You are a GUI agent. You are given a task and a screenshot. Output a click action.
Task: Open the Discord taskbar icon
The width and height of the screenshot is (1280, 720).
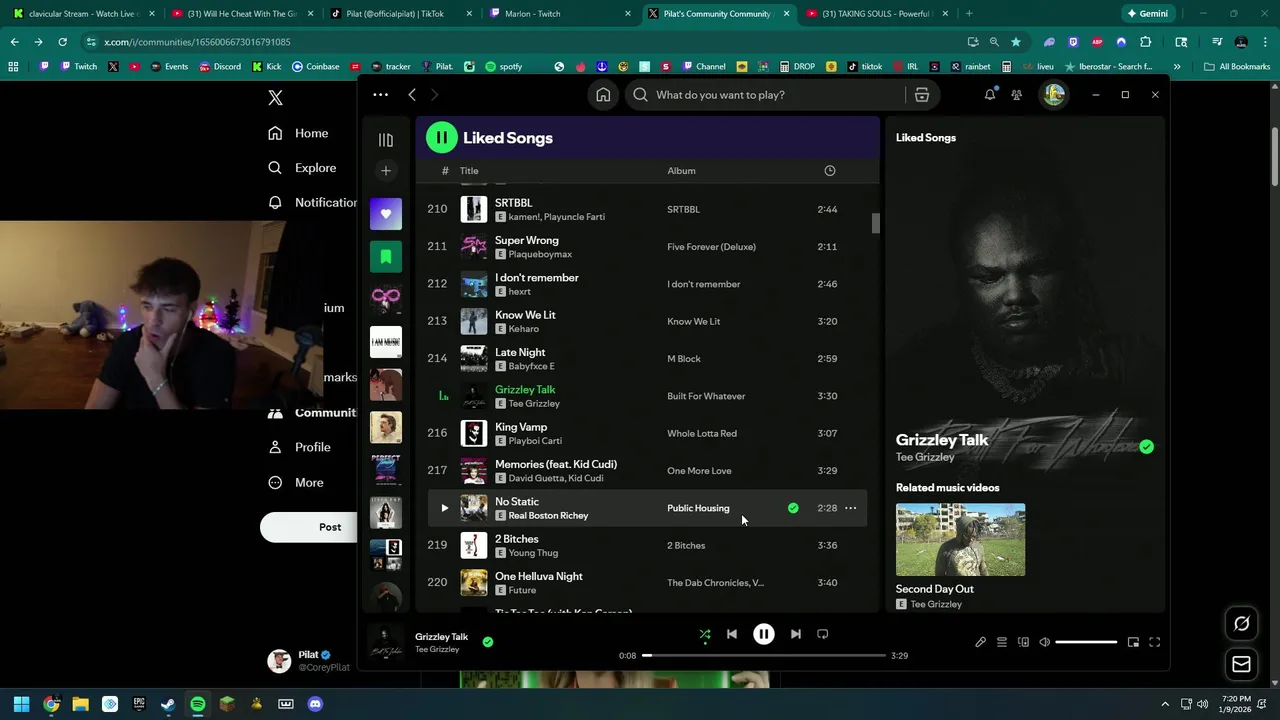(315, 704)
